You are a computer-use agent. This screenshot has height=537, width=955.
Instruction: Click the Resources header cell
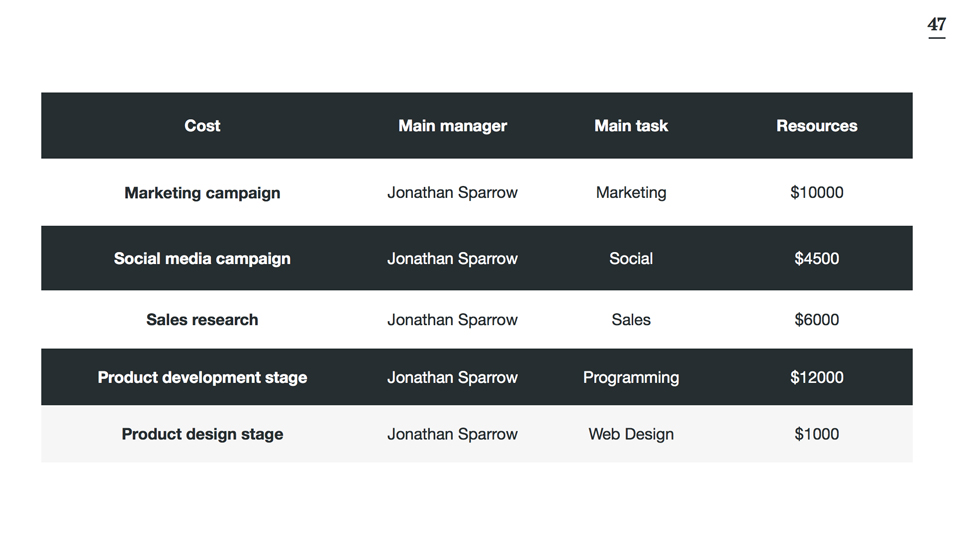click(816, 126)
